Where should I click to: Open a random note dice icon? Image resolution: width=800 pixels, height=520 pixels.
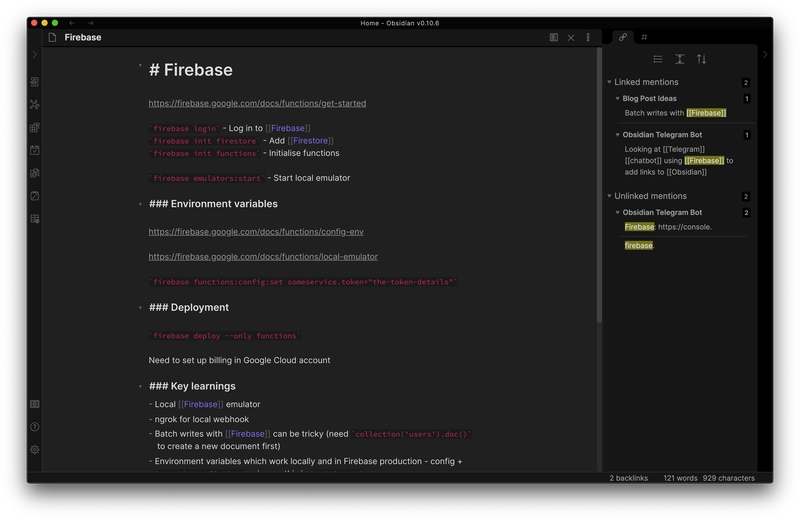35,196
